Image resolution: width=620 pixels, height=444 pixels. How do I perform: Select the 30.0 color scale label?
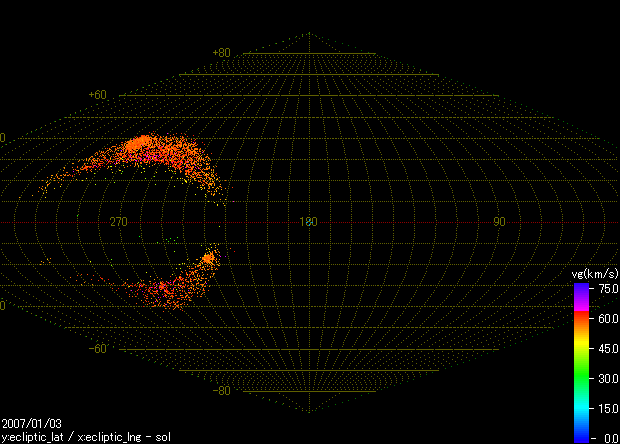pyautogui.click(x=606, y=378)
